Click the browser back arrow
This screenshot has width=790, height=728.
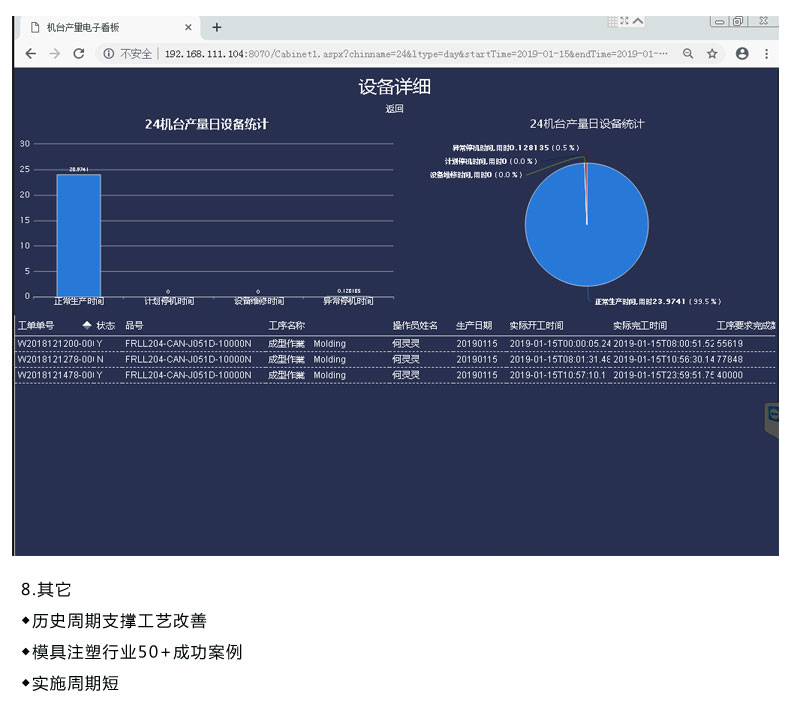pyautogui.click(x=30, y=54)
